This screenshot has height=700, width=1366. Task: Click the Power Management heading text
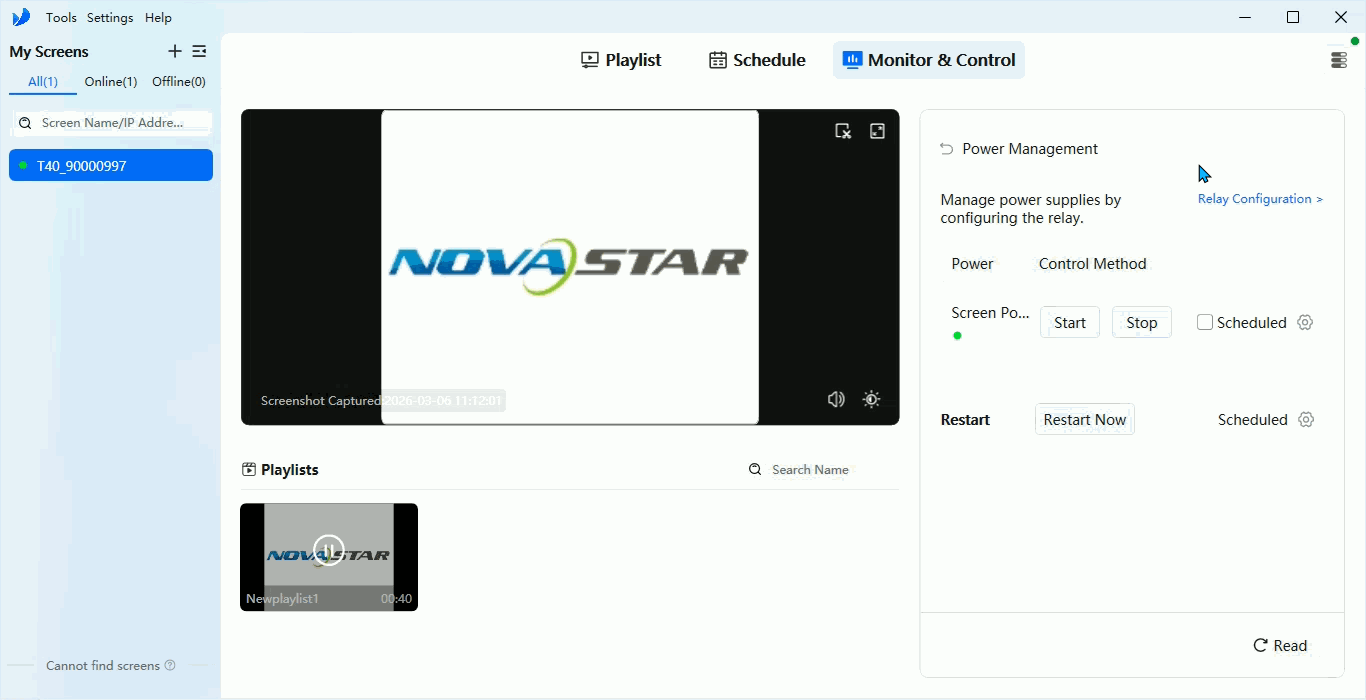click(x=1030, y=149)
